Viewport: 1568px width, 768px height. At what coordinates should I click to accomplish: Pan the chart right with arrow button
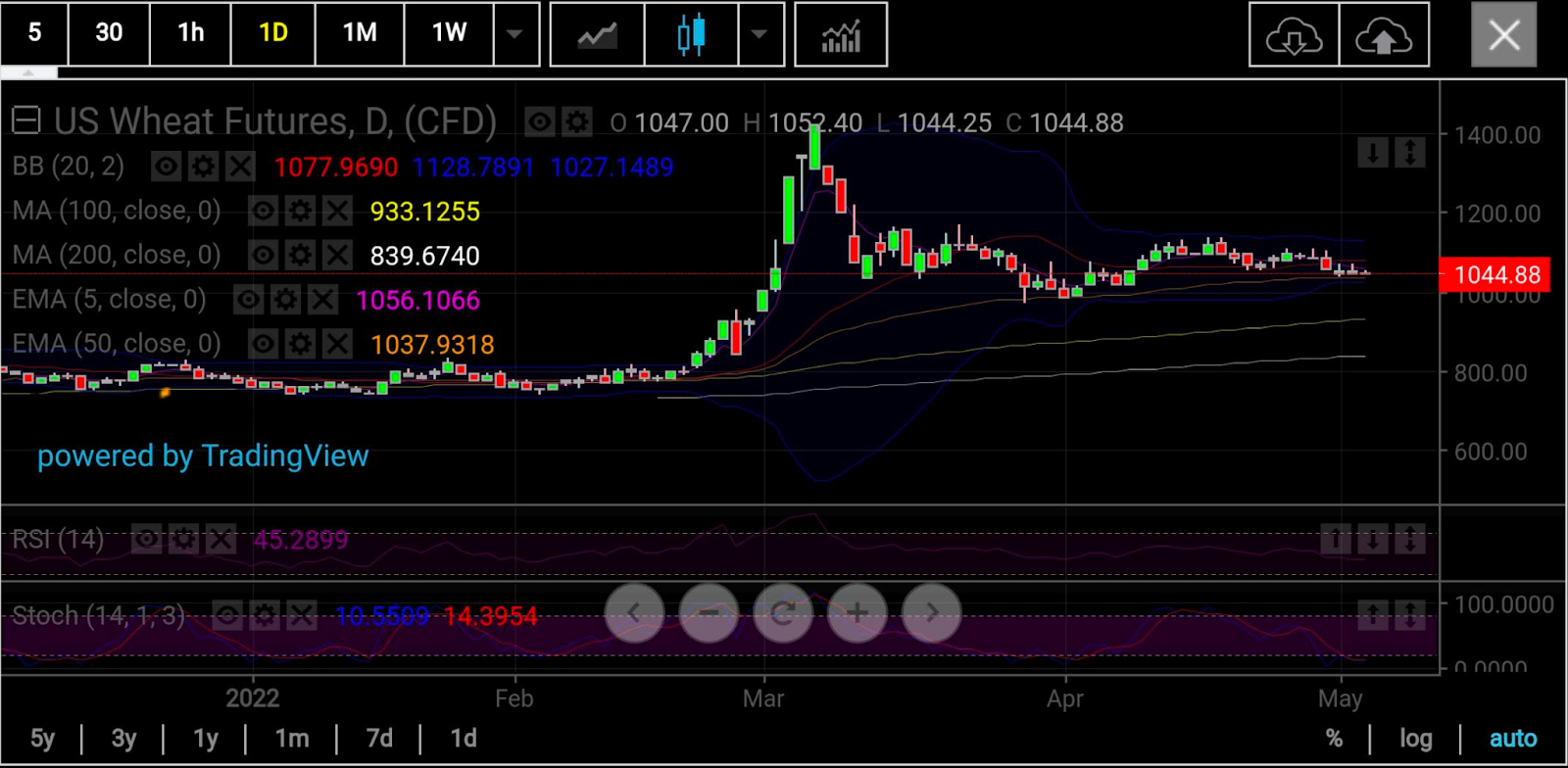tap(932, 613)
